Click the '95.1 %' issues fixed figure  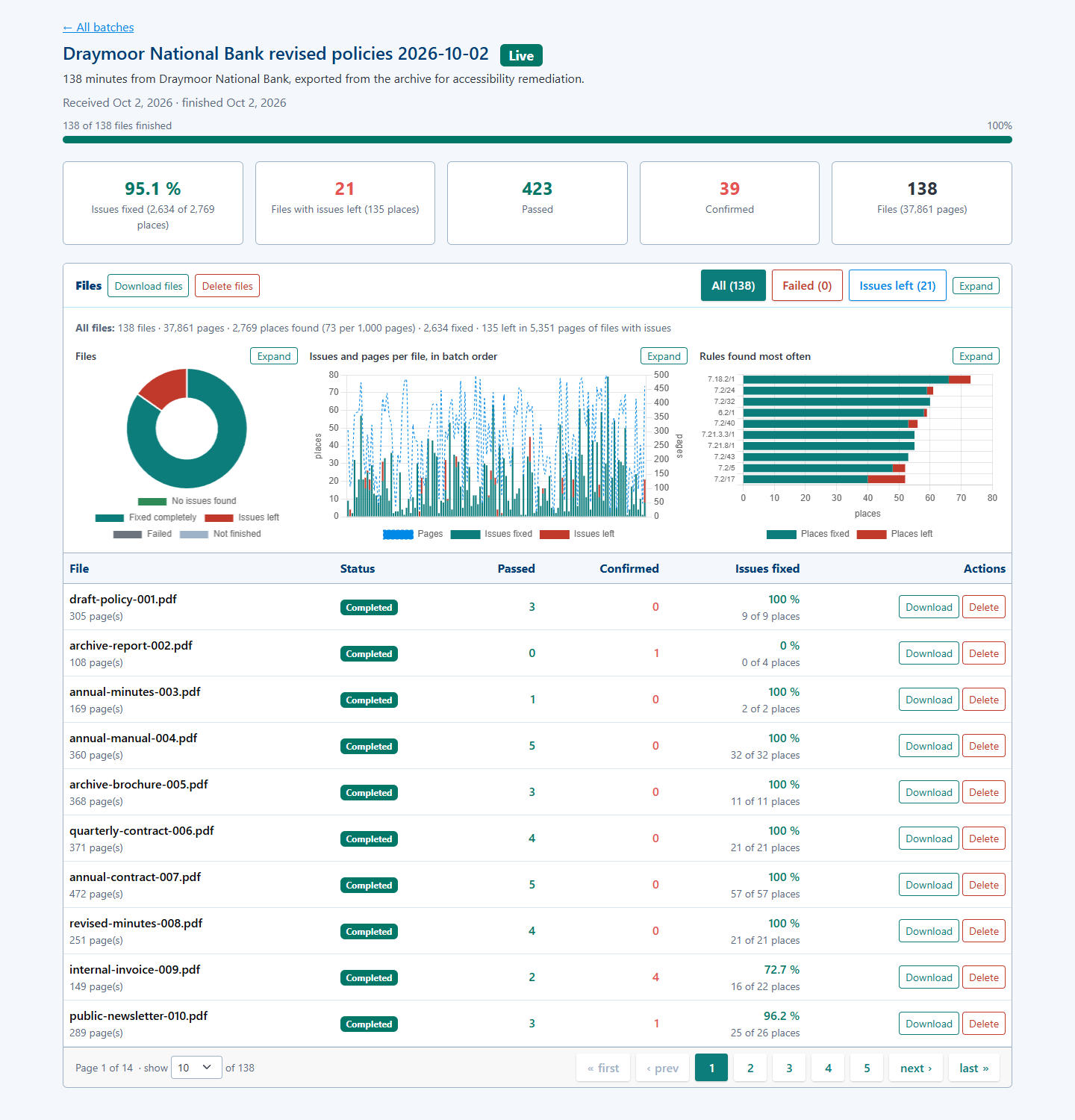153,189
